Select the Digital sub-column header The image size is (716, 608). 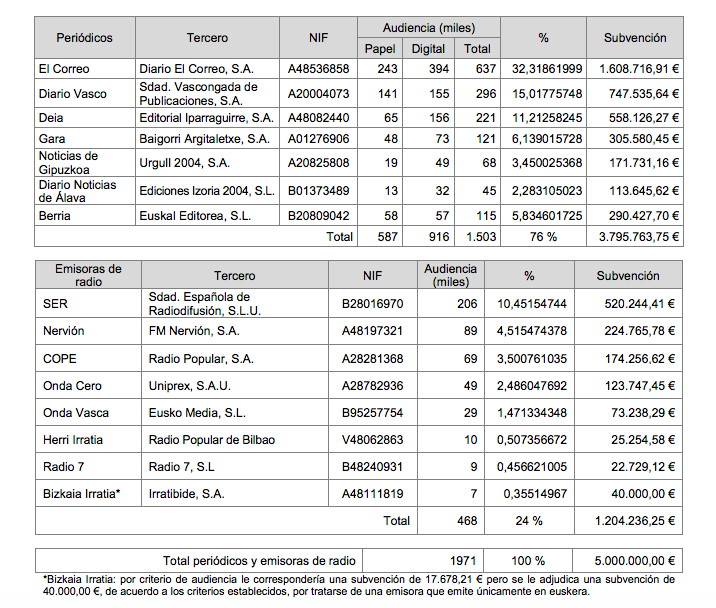(x=428, y=48)
